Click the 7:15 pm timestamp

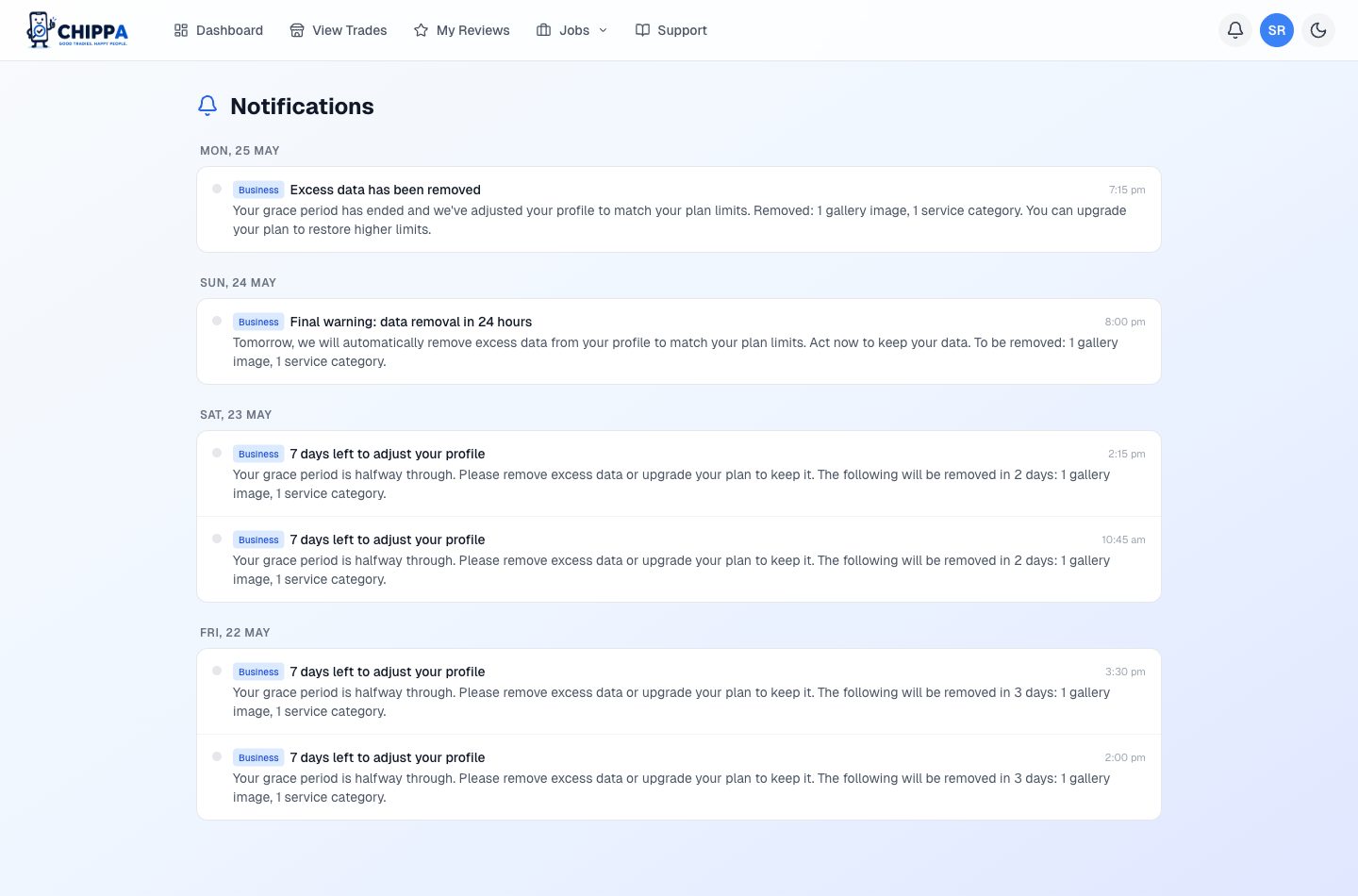pyautogui.click(x=1127, y=190)
